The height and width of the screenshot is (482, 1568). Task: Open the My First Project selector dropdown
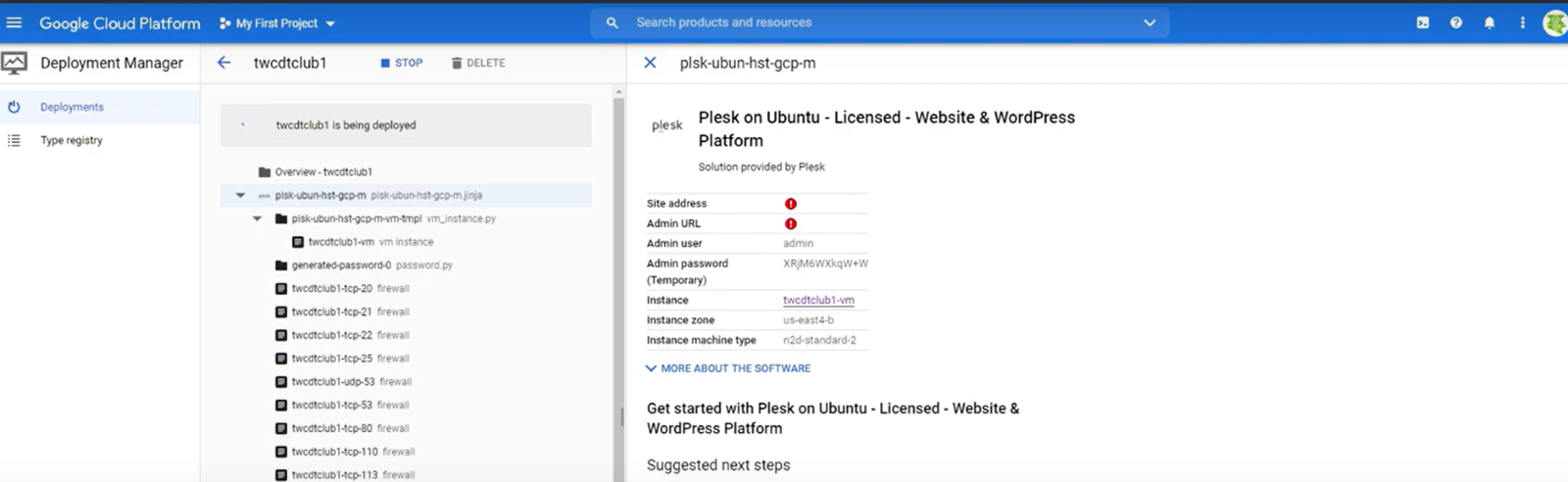click(278, 23)
